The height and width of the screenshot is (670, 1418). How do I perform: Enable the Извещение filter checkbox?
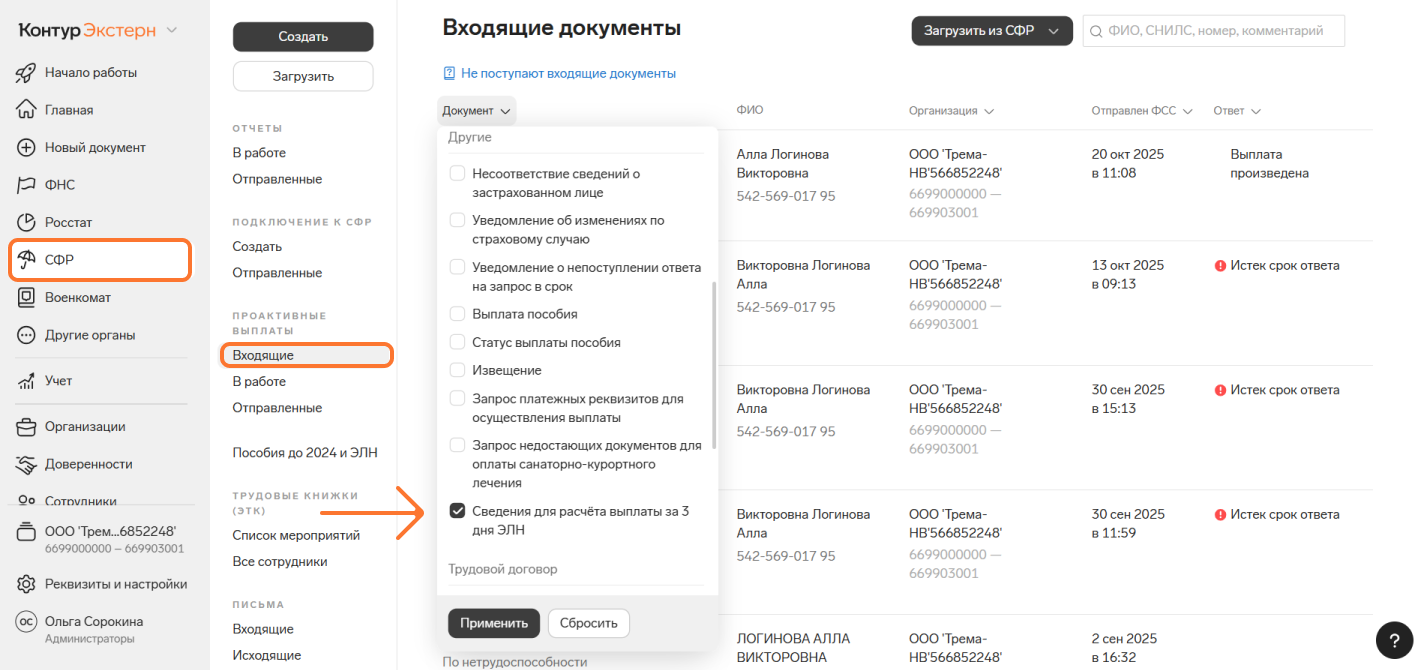(x=457, y=370)
